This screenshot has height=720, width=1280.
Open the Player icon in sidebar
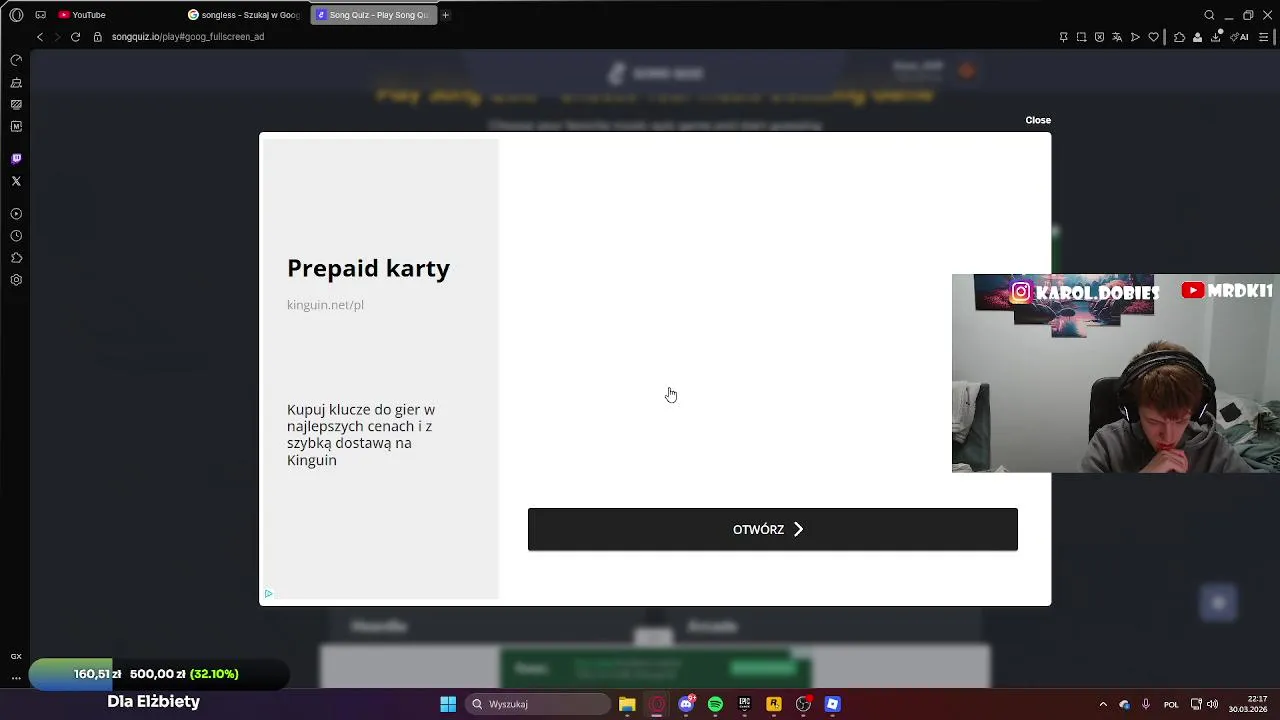pyautogui.click(x=16, y=214)
